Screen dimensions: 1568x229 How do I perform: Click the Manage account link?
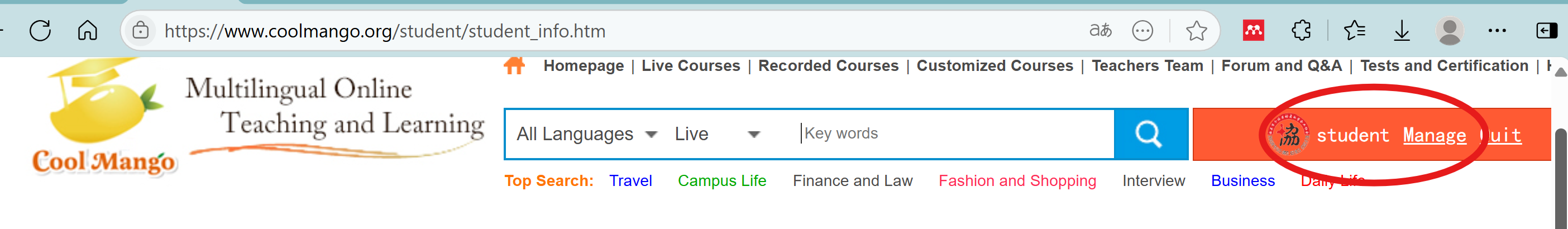pos(1434,135)
